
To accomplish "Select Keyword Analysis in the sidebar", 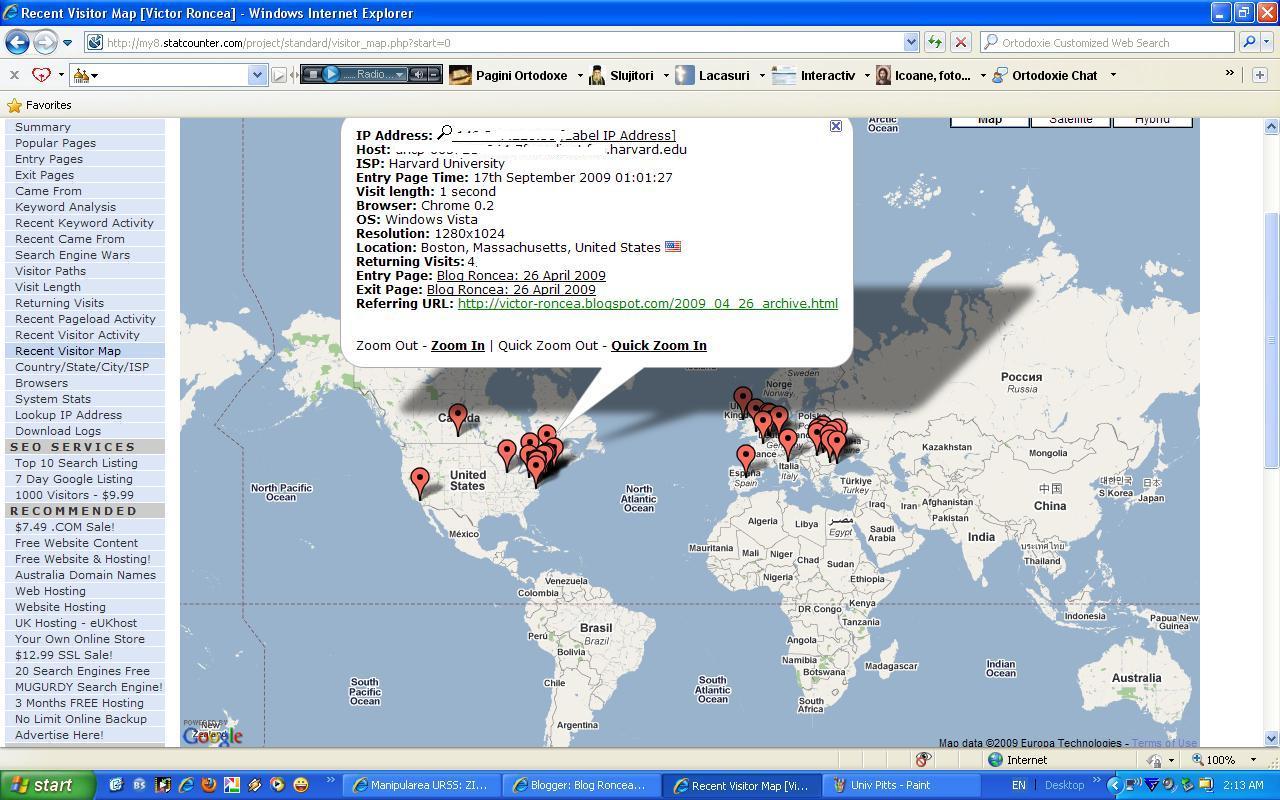I will point(65,207).
